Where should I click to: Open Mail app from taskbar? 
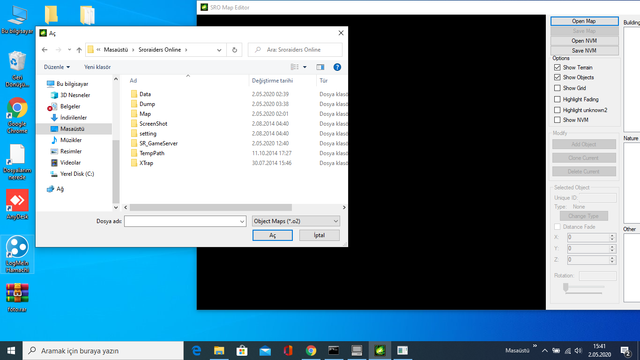point(265,351)
